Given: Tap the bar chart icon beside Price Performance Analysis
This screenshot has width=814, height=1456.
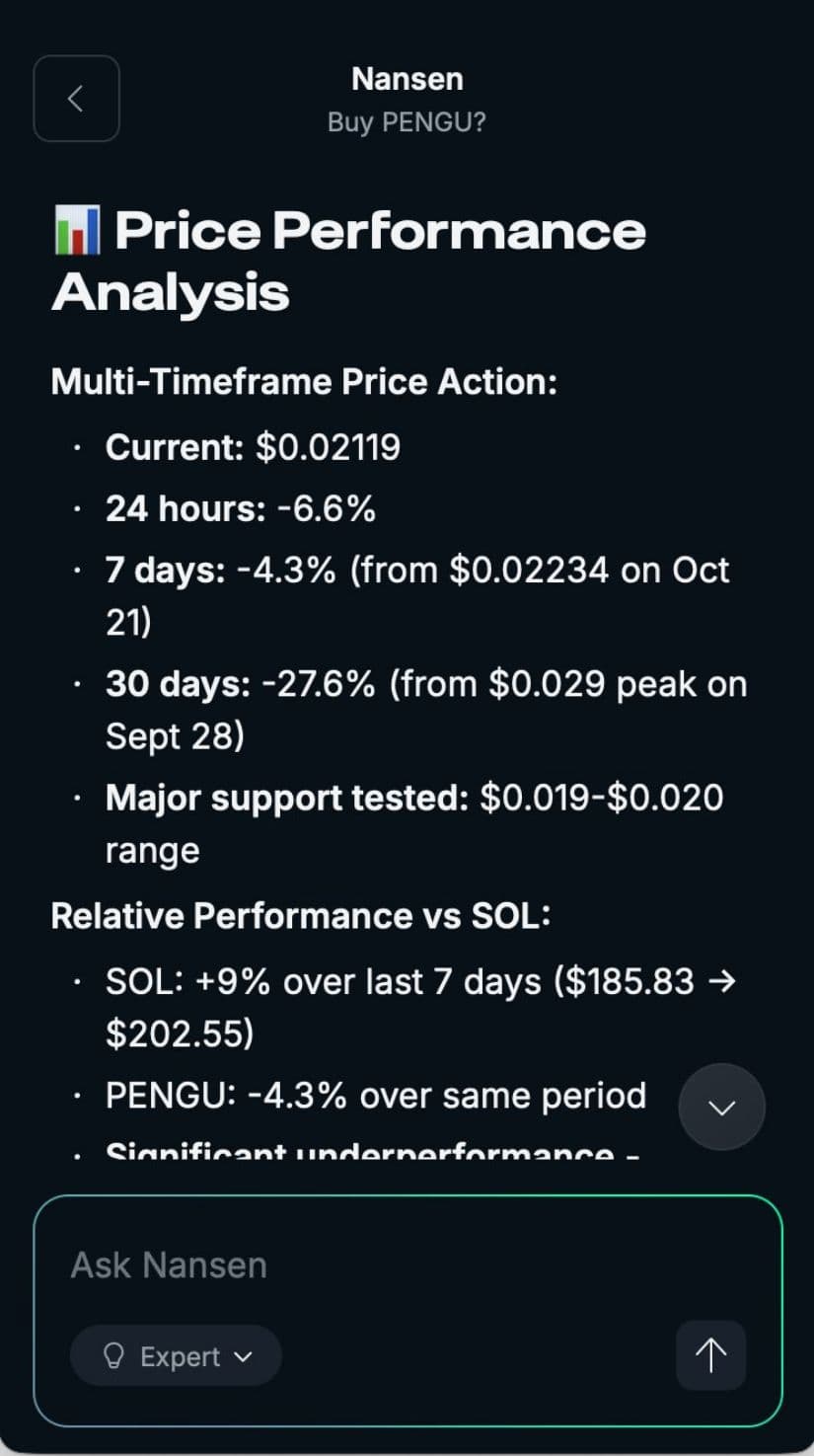Looking at the screenshot, I should 76,230.
